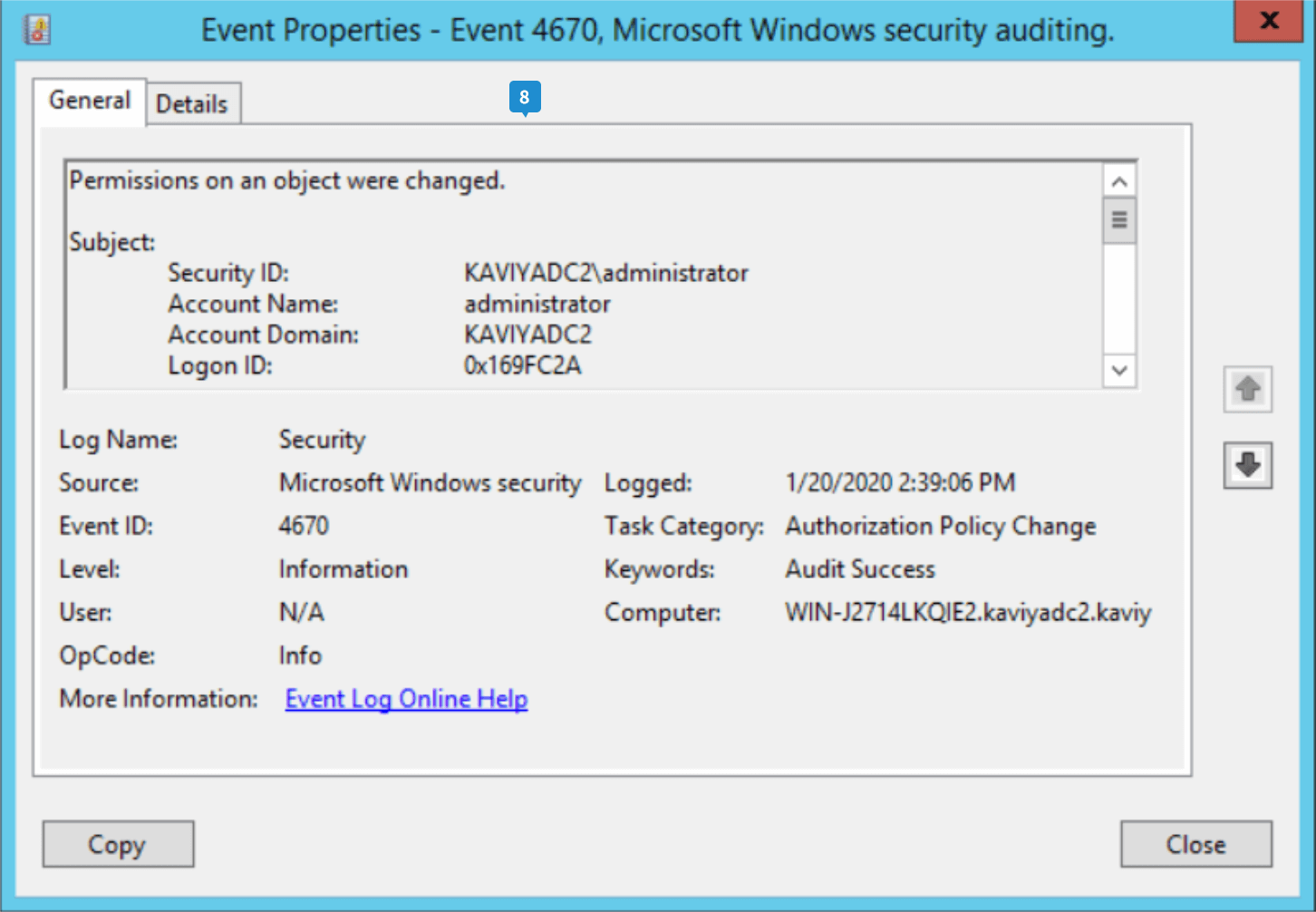Click the Logon ID value 0x169FC2A
1316x912 pixels.
point(522,365)
